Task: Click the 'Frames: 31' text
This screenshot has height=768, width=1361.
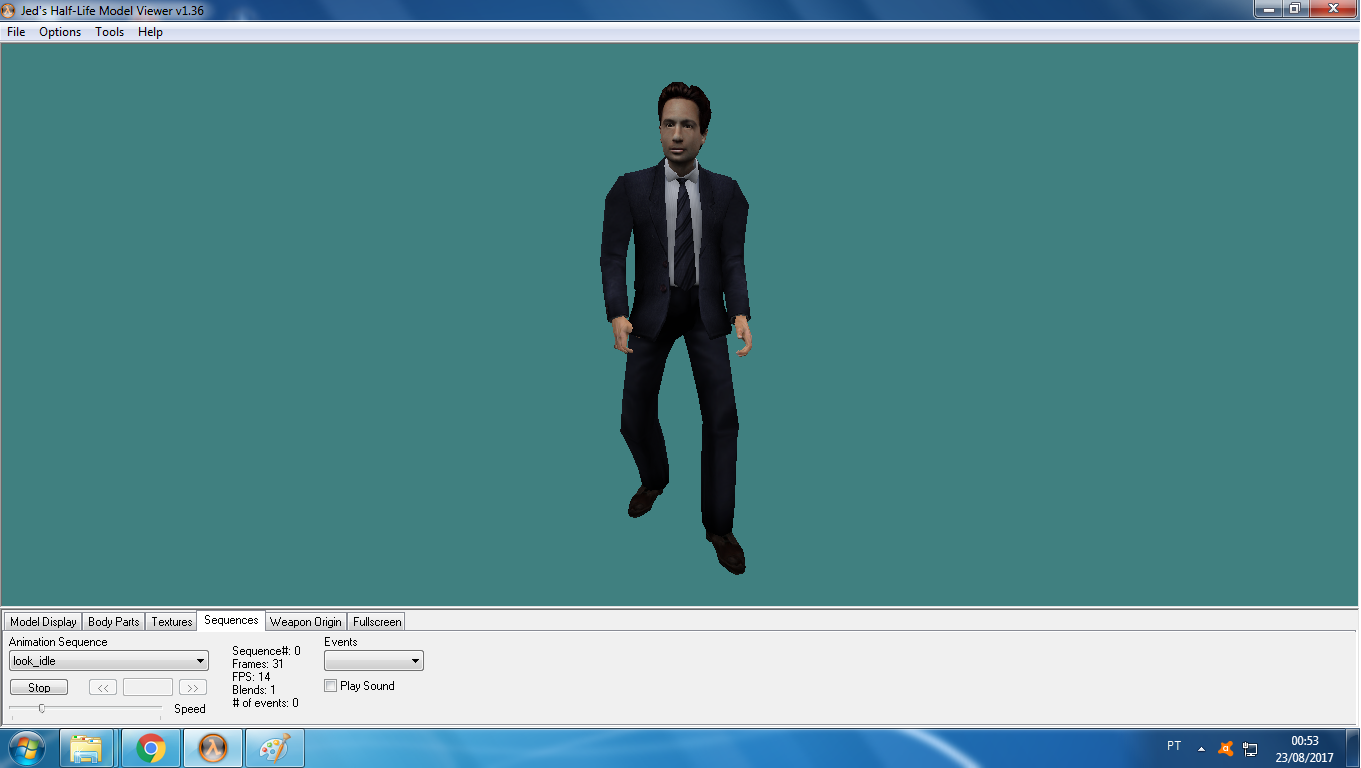Action: point(258,664)
